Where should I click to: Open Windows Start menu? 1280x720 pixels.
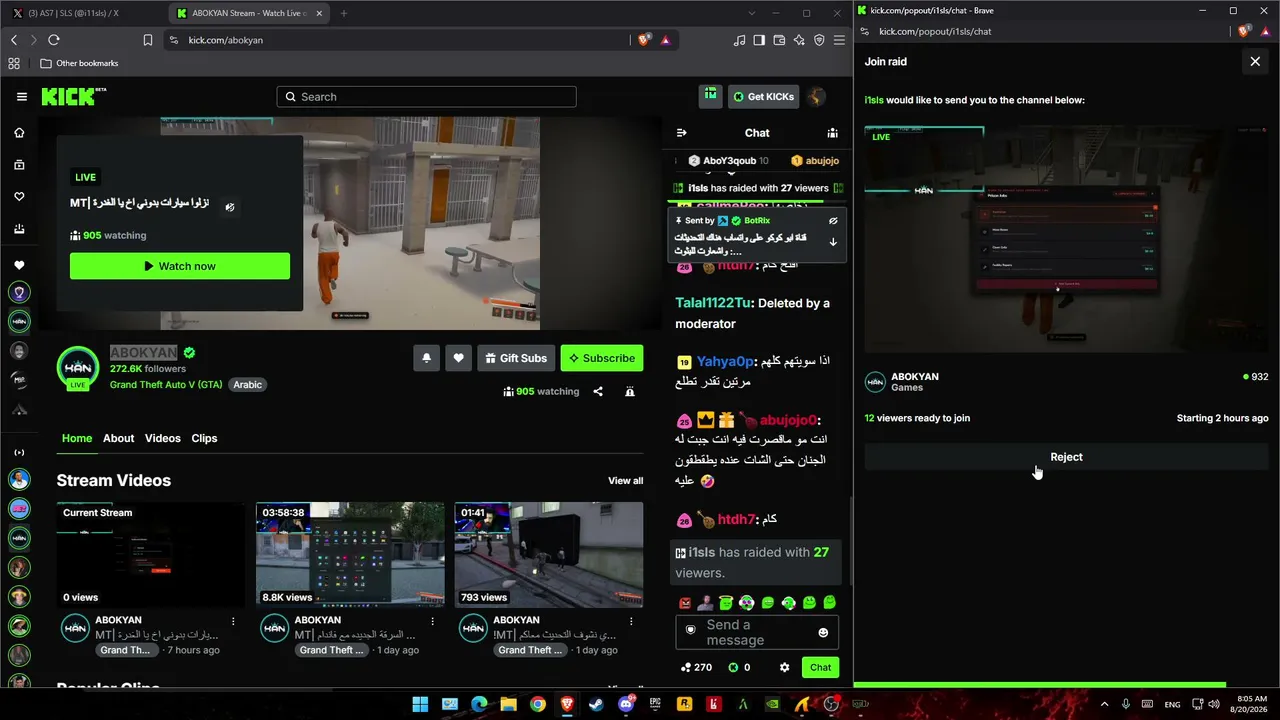[421, 704]
